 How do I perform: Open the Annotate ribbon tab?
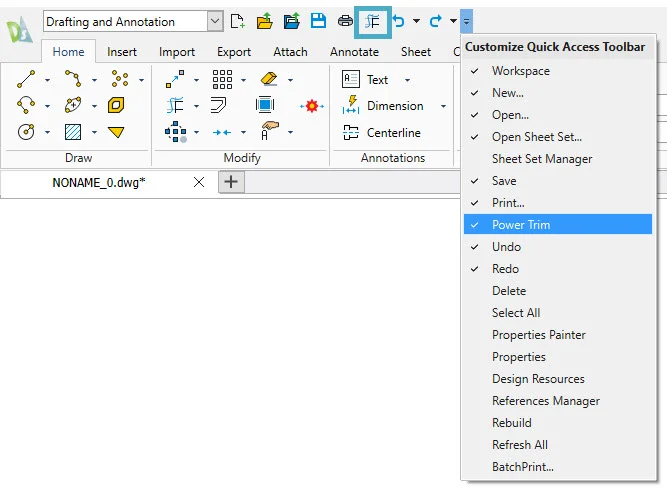(354, 52)
